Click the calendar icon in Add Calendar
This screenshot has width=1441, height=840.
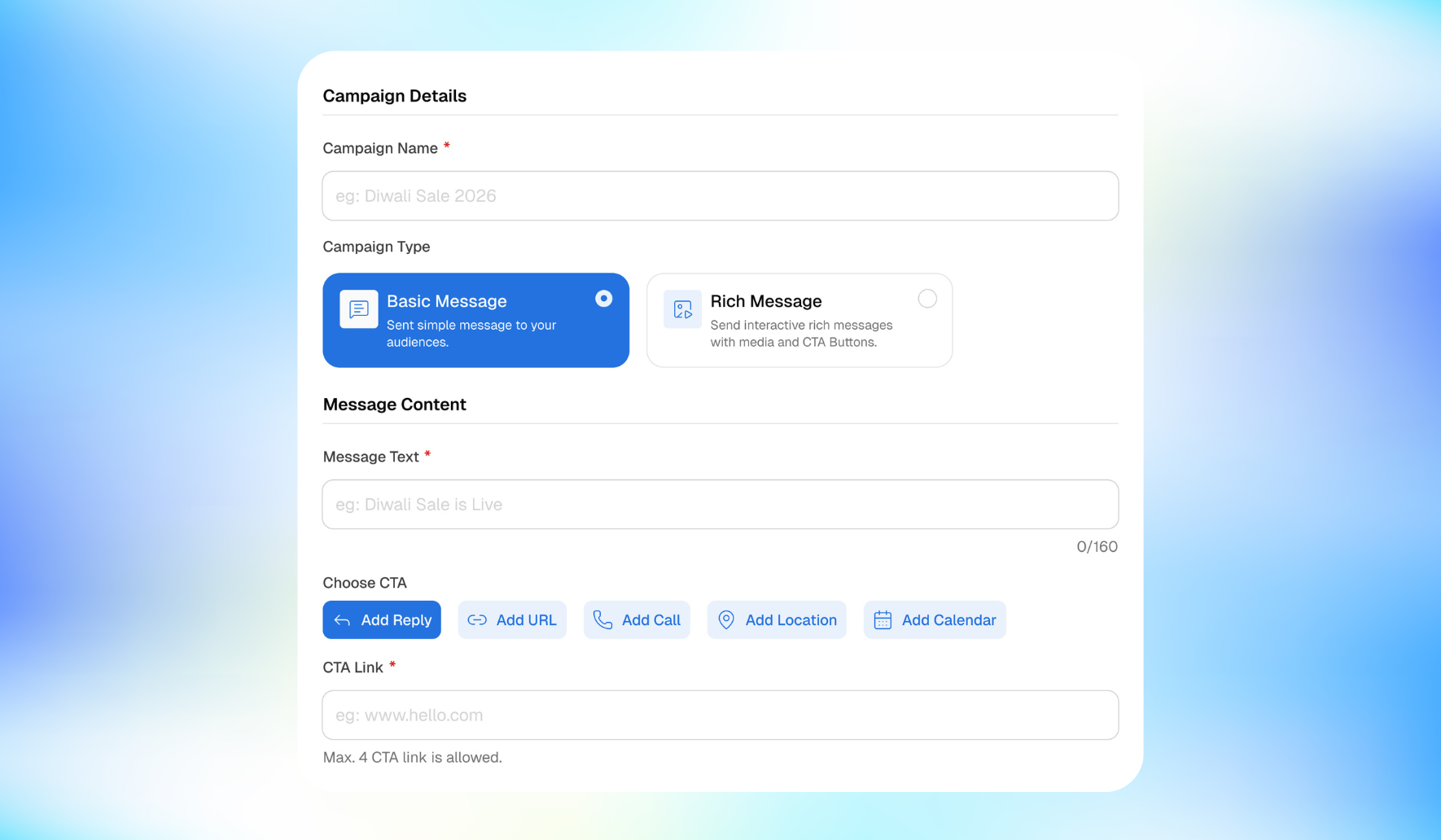tap(883, 620)
